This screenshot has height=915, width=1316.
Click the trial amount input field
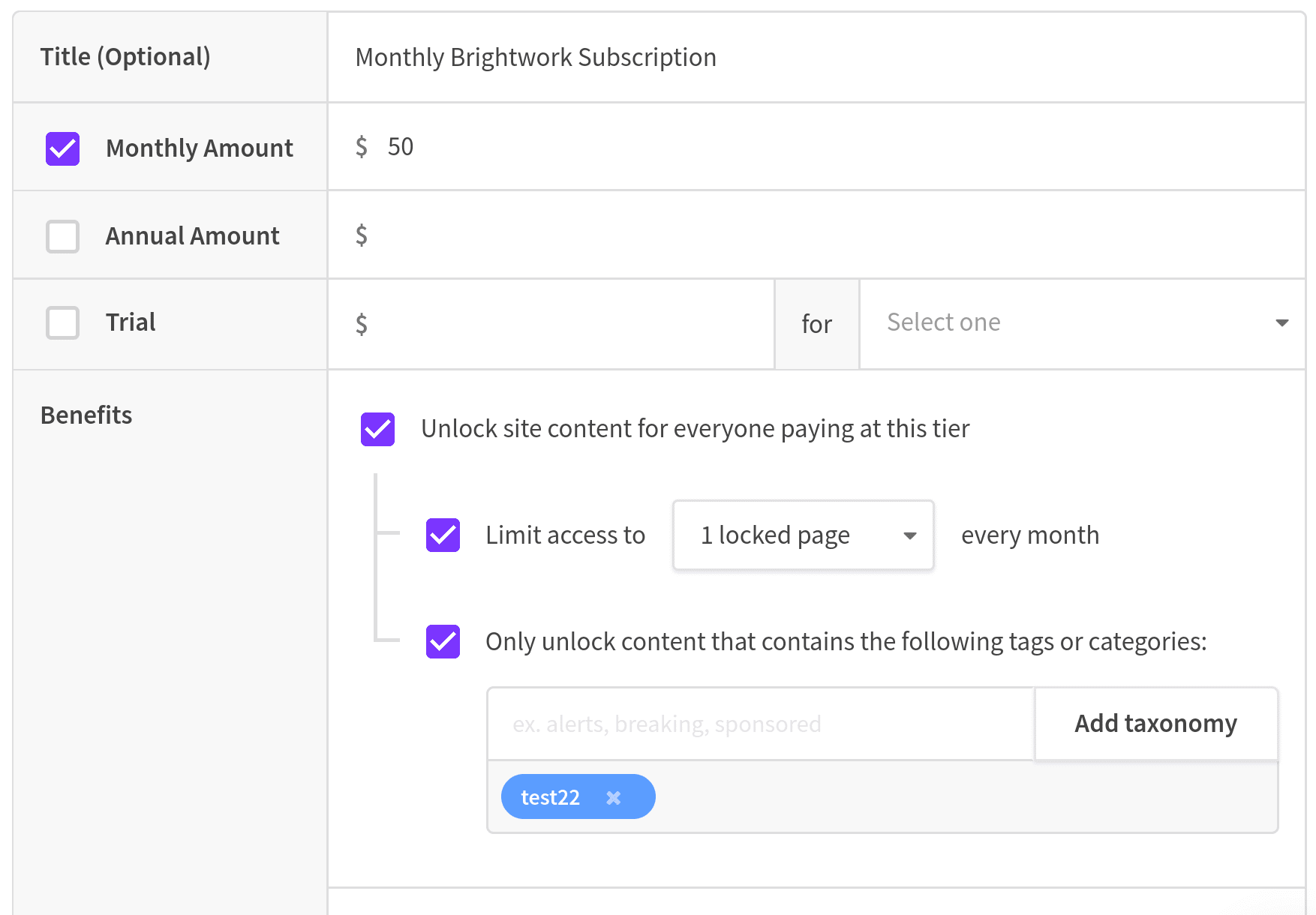(x=551, y=324)
